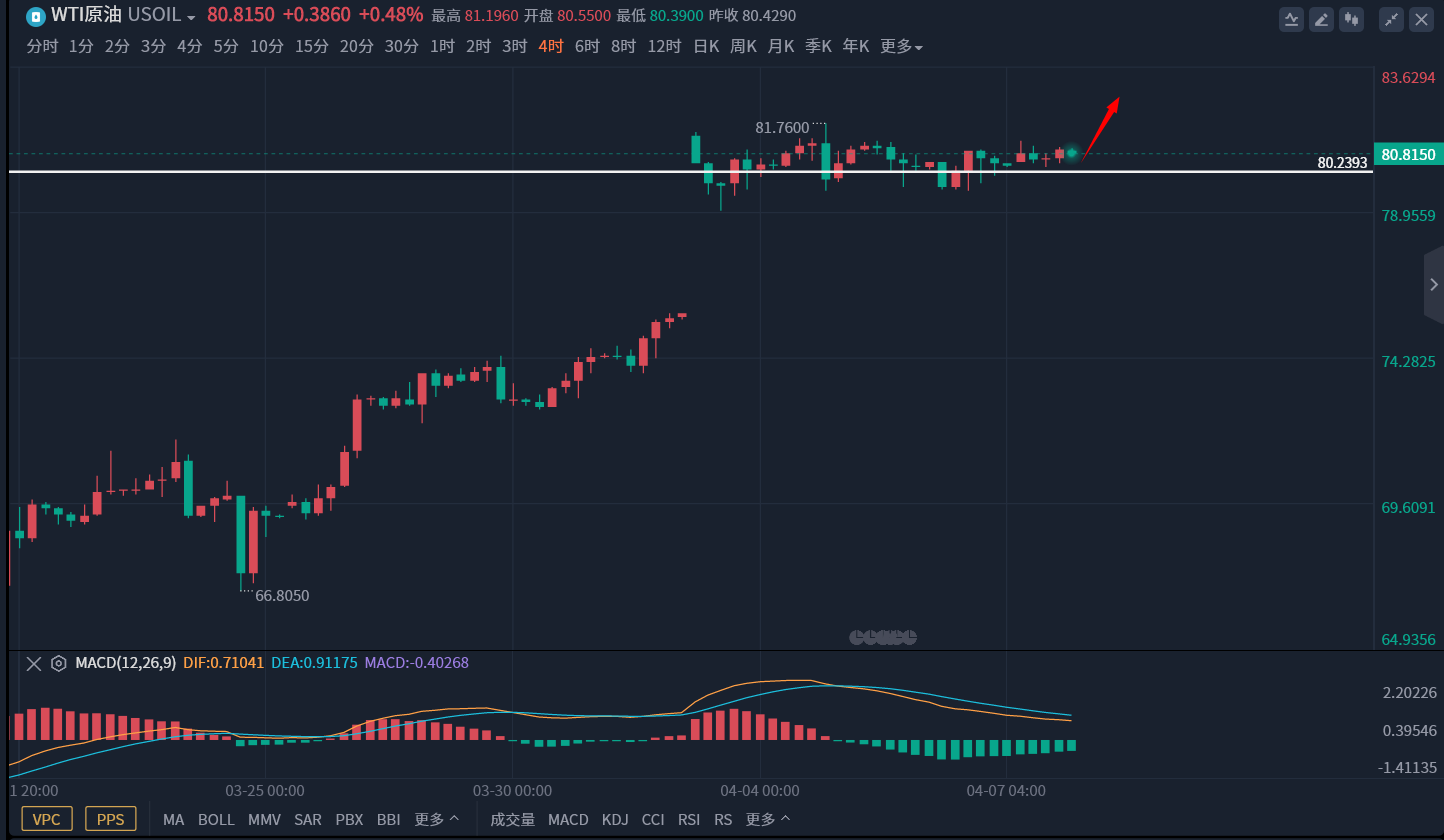Click the 80.2393 horizontal line label
Image resolution: width=1444 pixels, height=840 pixels.
pos(1342,162)
